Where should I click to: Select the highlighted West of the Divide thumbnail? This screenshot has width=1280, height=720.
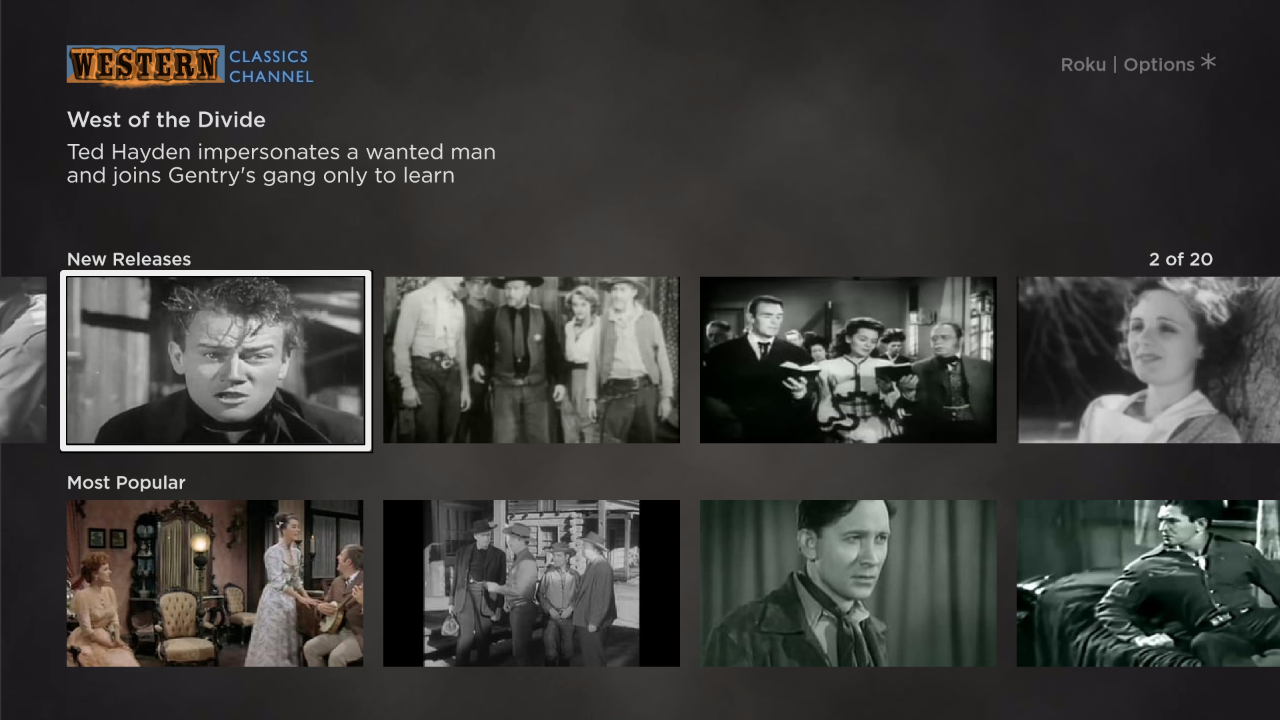pyautogui.click(x=215, y=360)
